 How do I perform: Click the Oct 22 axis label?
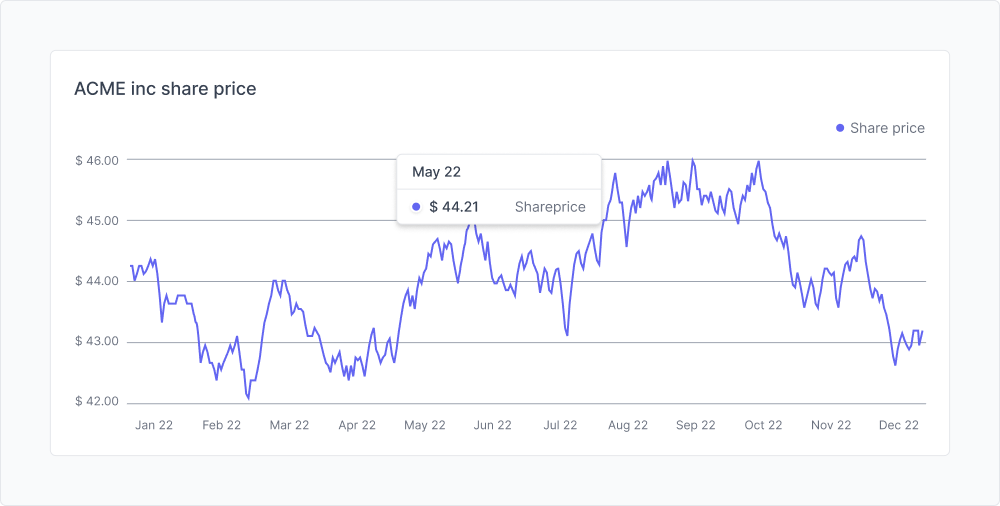[x=763, y=425]
